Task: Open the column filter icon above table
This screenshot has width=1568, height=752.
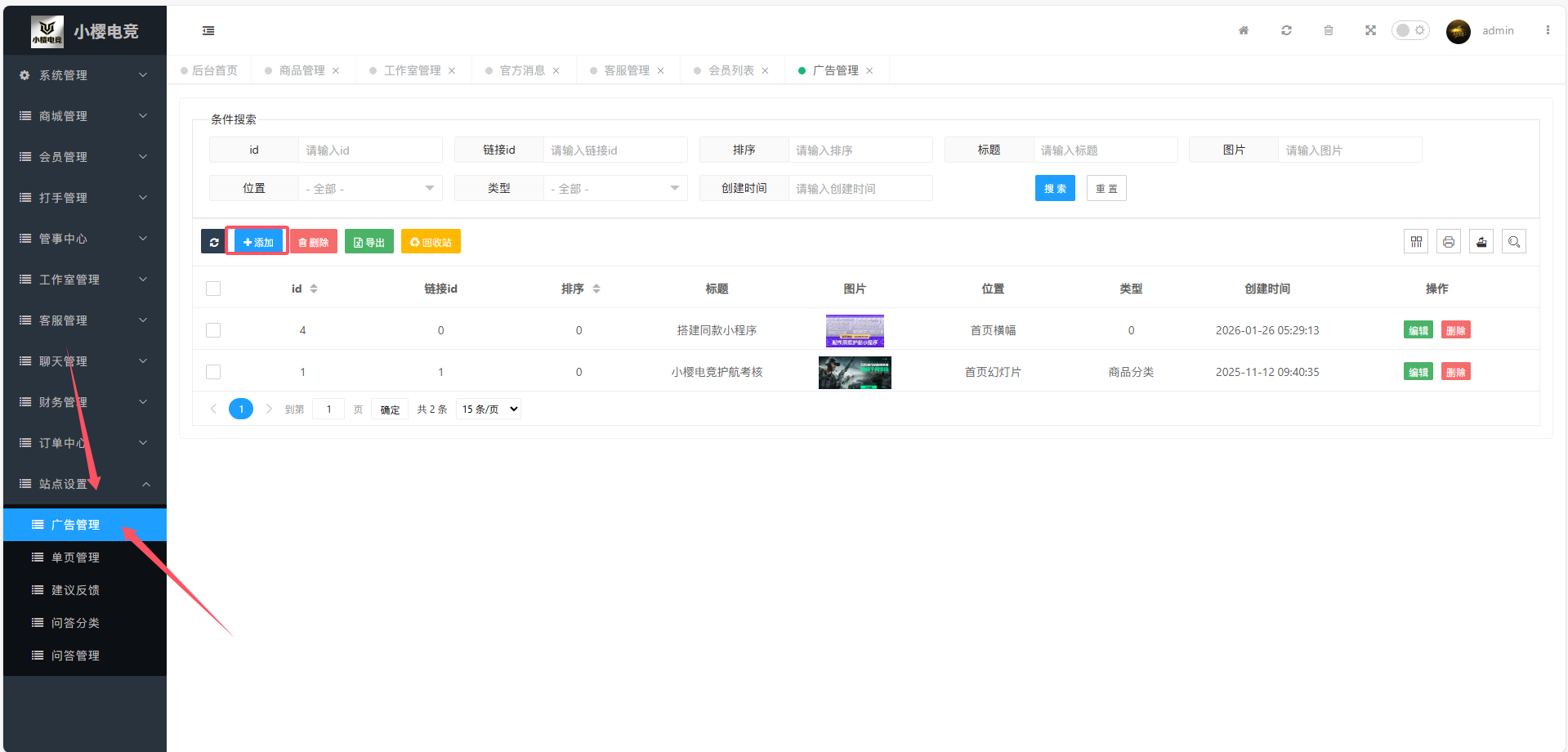Action: coord(1416,242)
